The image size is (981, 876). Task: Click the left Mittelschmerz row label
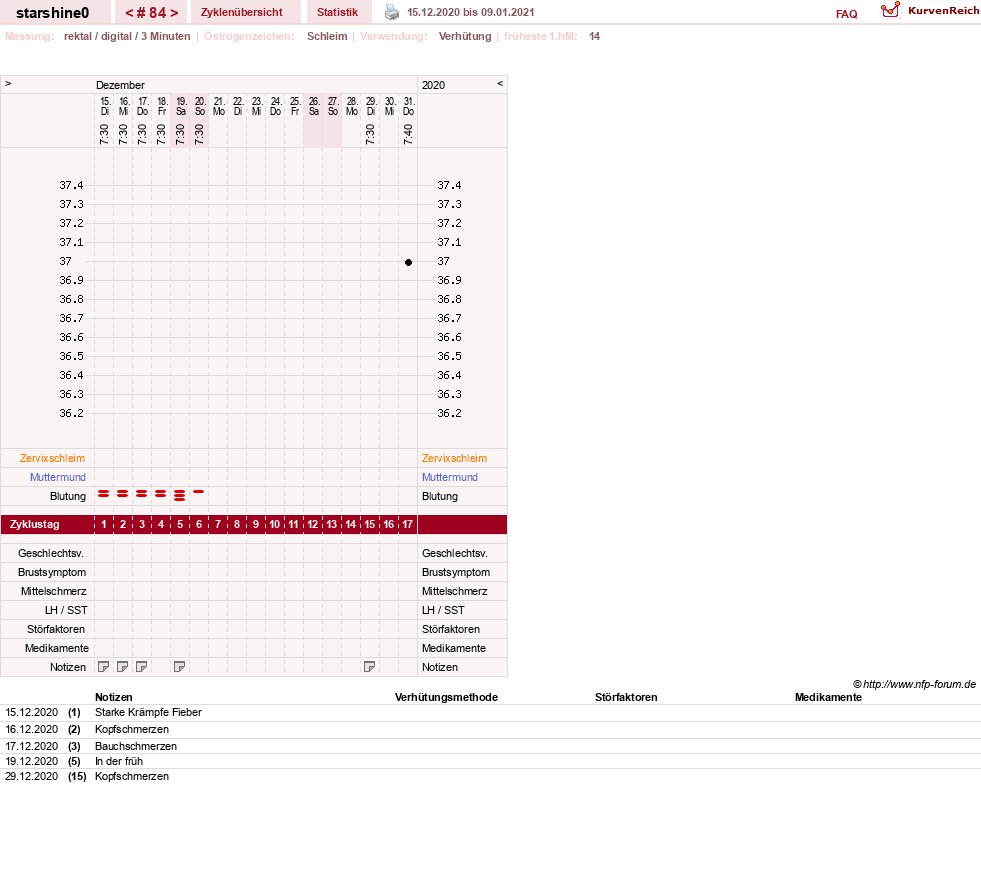click(x=54, y=591)
